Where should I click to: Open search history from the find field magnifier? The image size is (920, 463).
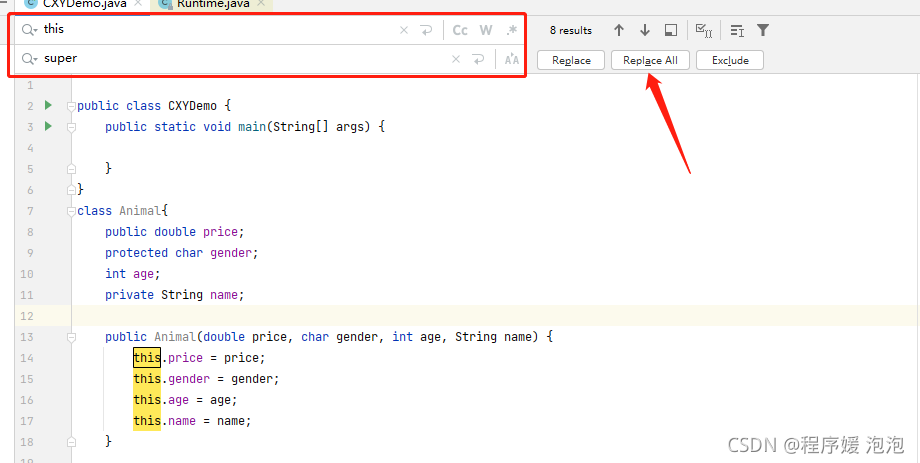(x=29, y=30)
